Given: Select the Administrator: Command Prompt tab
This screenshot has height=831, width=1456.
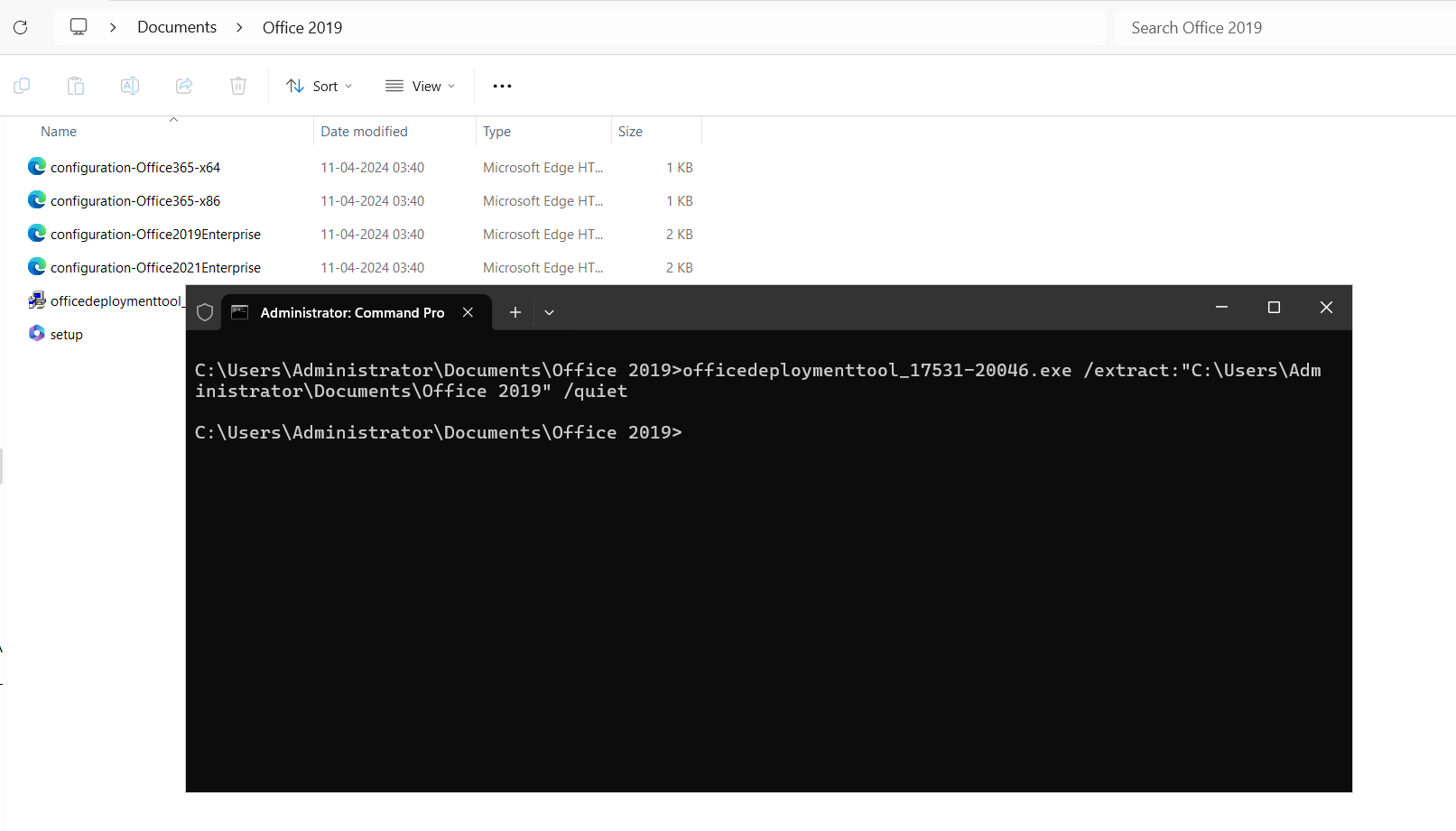Looking at the screenshot, I should point(352,312).
